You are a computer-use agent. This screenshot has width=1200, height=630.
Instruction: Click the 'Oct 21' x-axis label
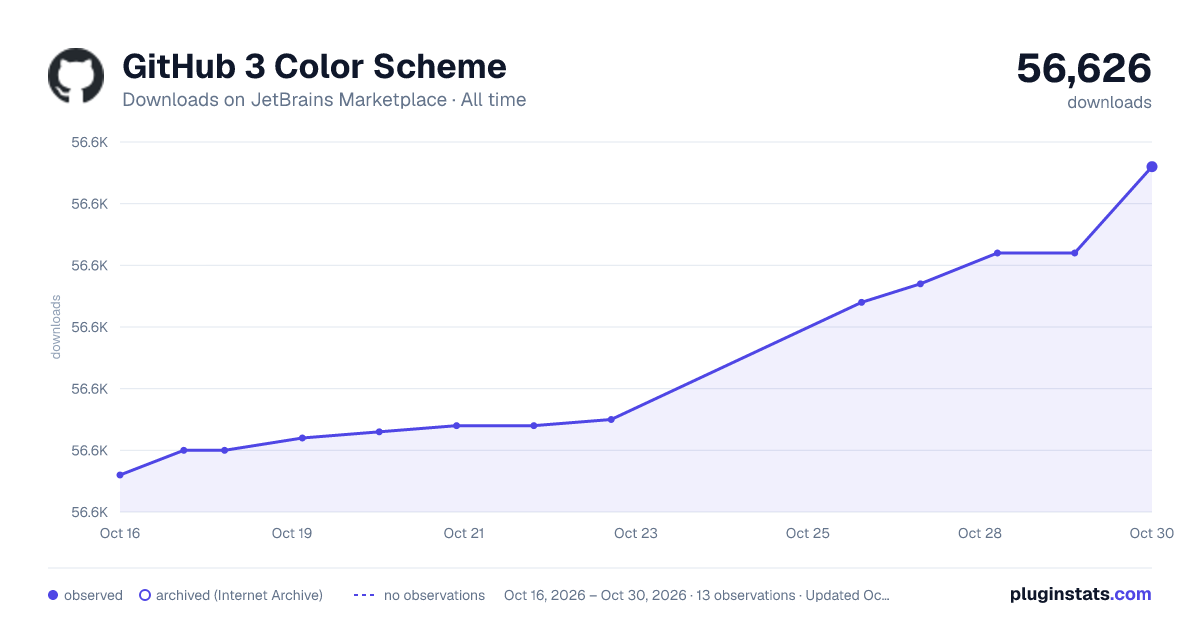click(464, 533)
